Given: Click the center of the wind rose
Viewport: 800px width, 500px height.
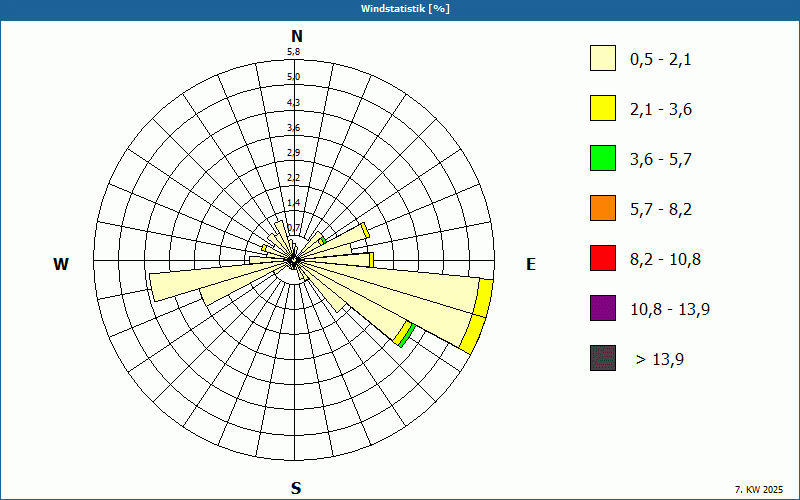Looking at the screenshot, I should click(x=294, y=261).
